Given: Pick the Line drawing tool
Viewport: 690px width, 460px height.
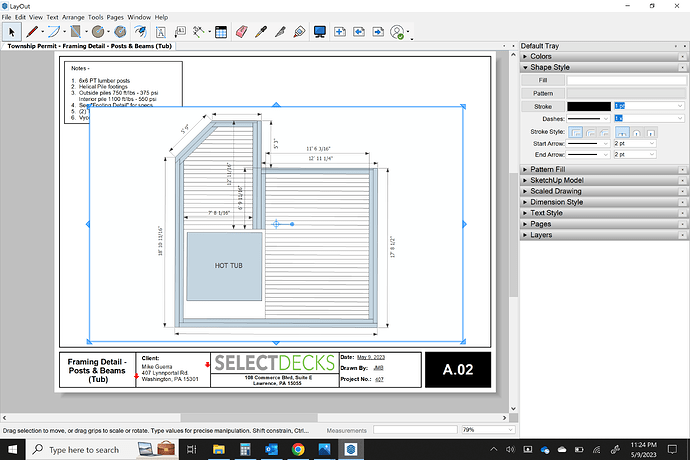Looking at the screenshot, I should pos(32,32).
